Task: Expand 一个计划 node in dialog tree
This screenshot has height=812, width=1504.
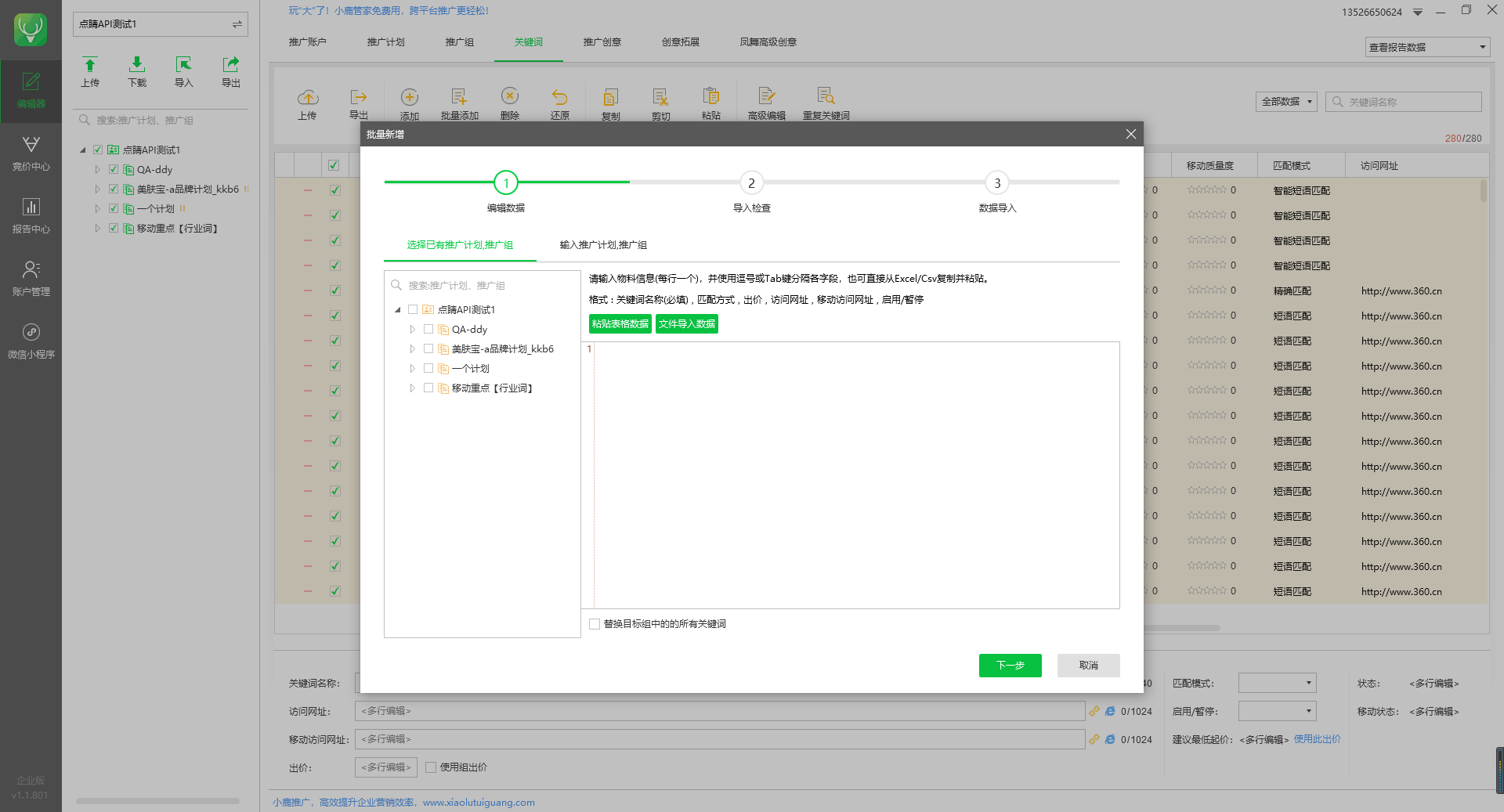Action: point(412,368)
